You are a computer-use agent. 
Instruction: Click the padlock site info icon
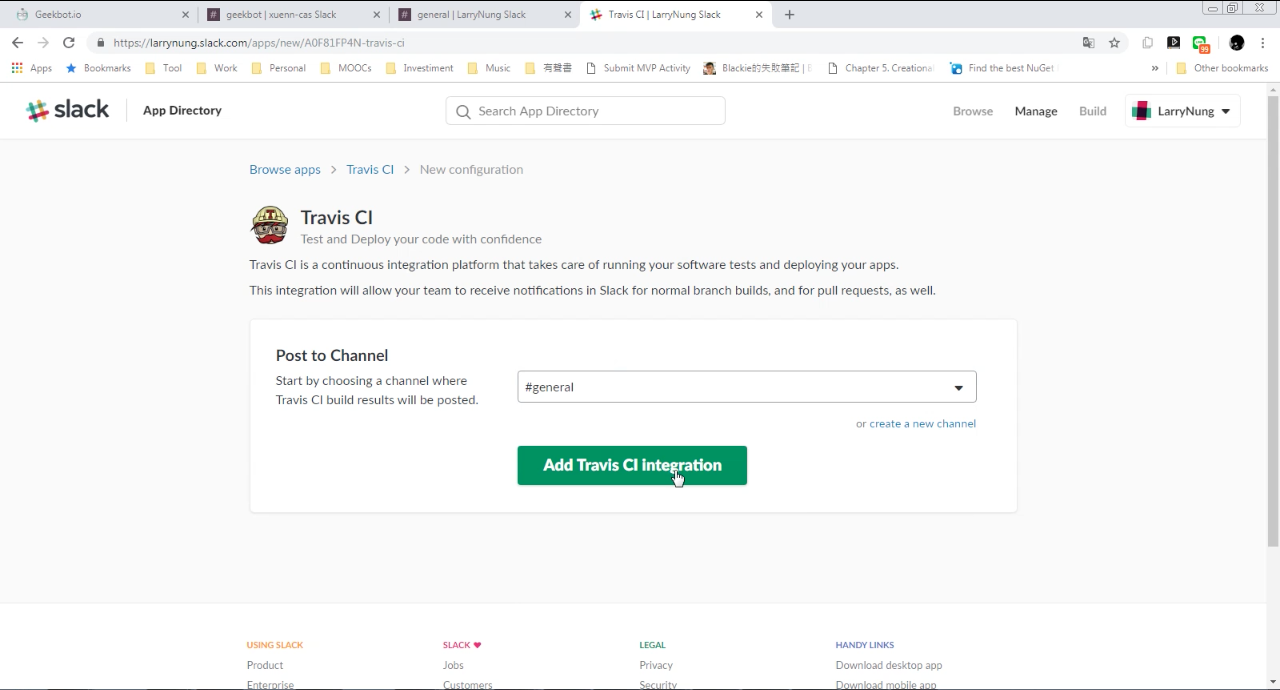tap(100, 43)
